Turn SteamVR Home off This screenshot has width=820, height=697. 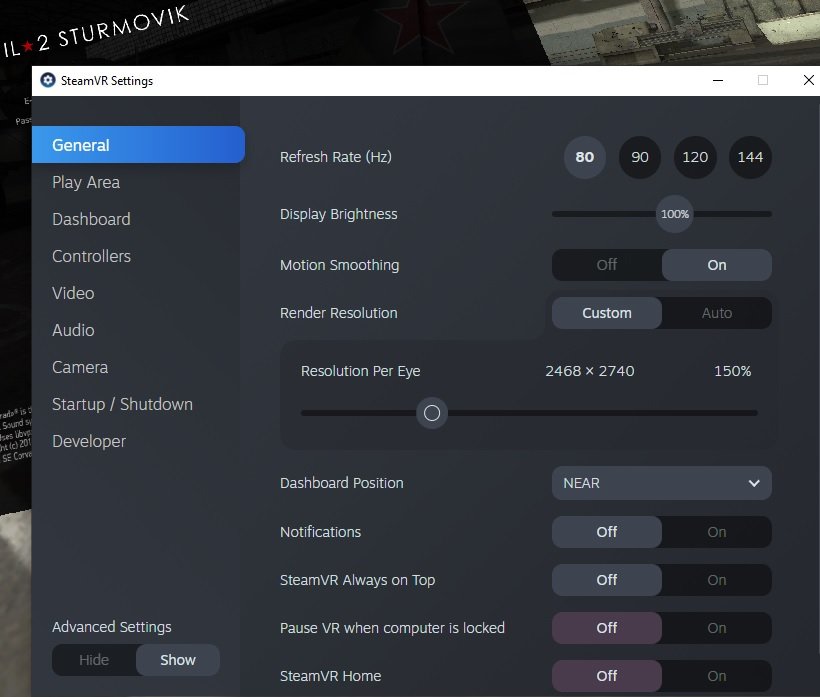point(607,676)
